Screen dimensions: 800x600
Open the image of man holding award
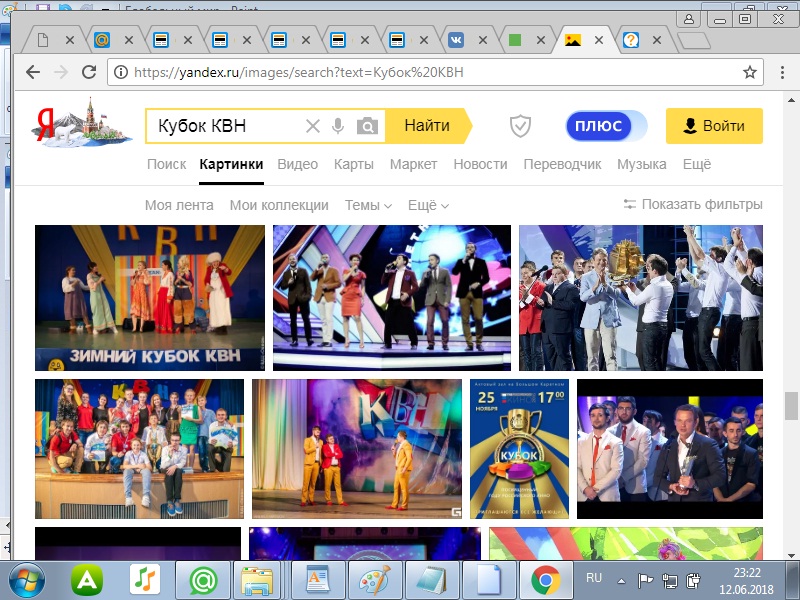click(670, 449)
